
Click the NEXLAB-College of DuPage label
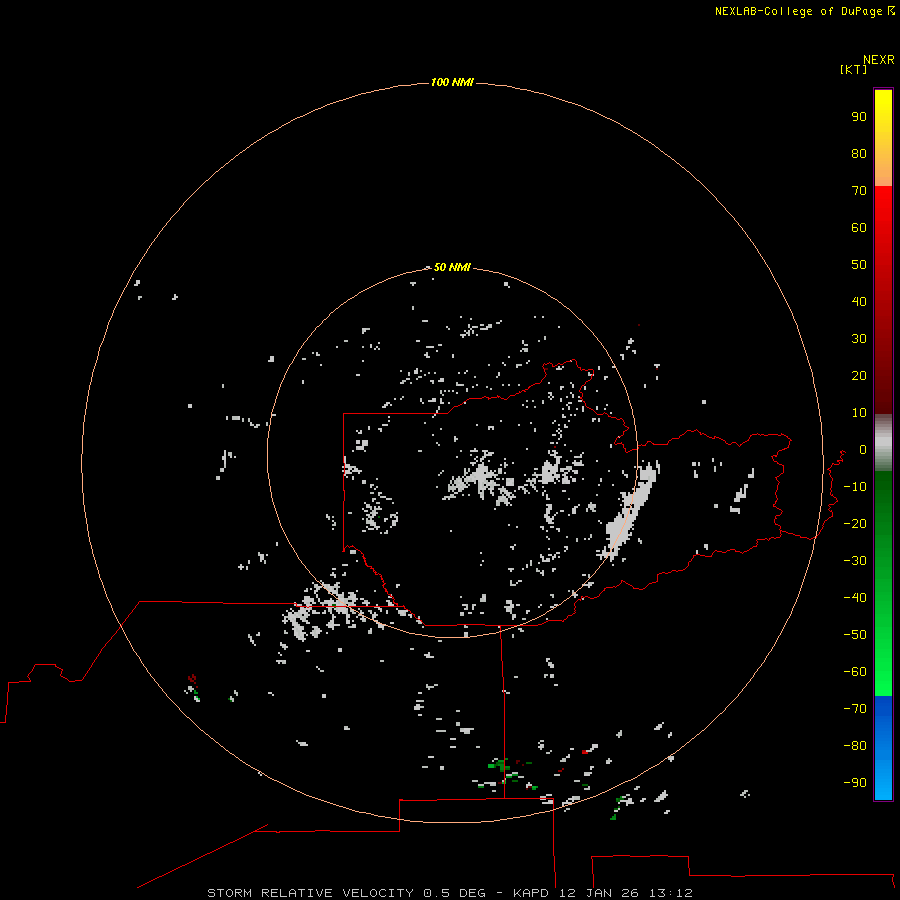pos(798,11)
